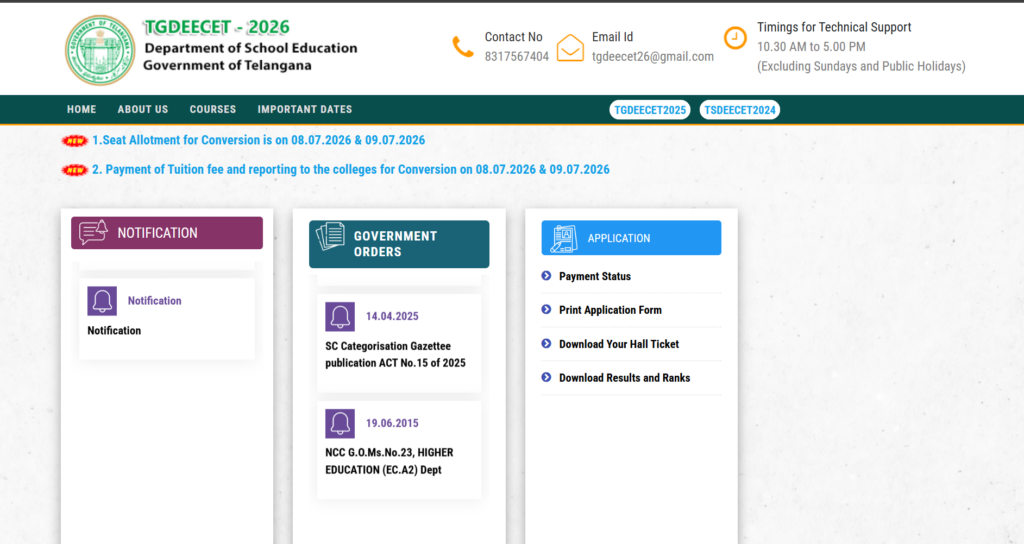Open NCC G.O.Ms.No.23 Higher Education order
The image size is (1024, 544).
point(389,461)
